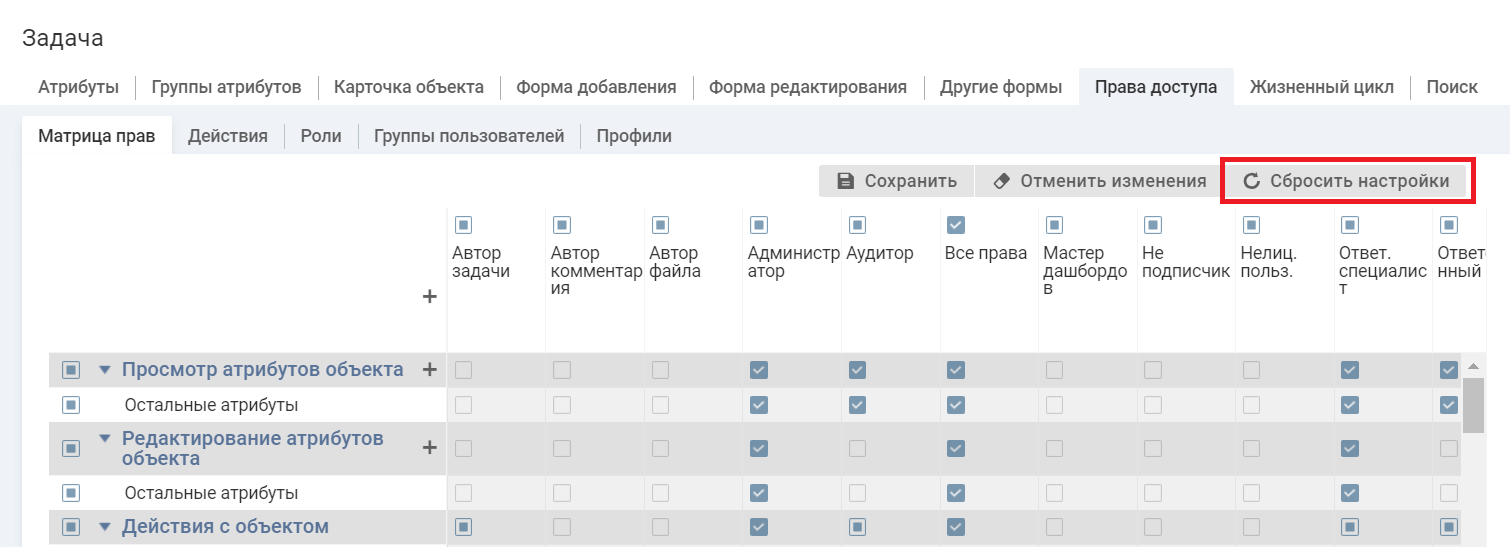The width and height of the screenshot is (1510, 547).
Task: Click the floppy disk Сохранить icon
Action: click(x=846, y=181)
